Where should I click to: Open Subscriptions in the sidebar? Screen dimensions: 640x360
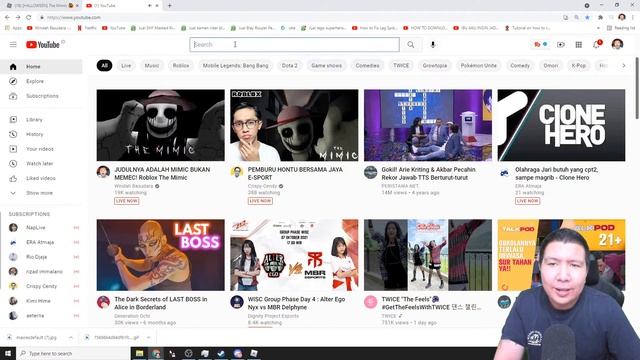click(x=41, y=96)
